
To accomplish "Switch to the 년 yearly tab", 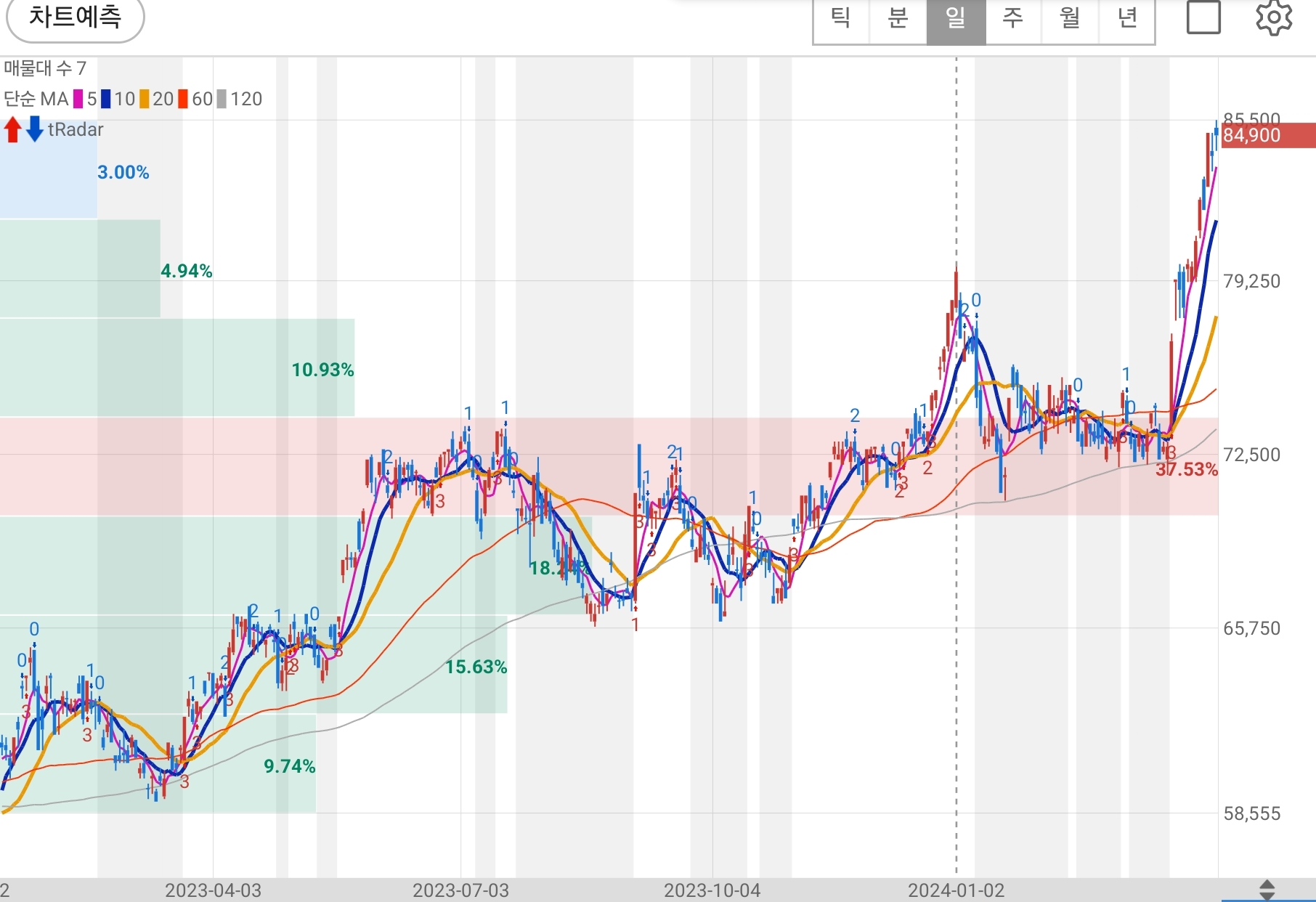I will pyautogui.click(x=1126, y=19).
